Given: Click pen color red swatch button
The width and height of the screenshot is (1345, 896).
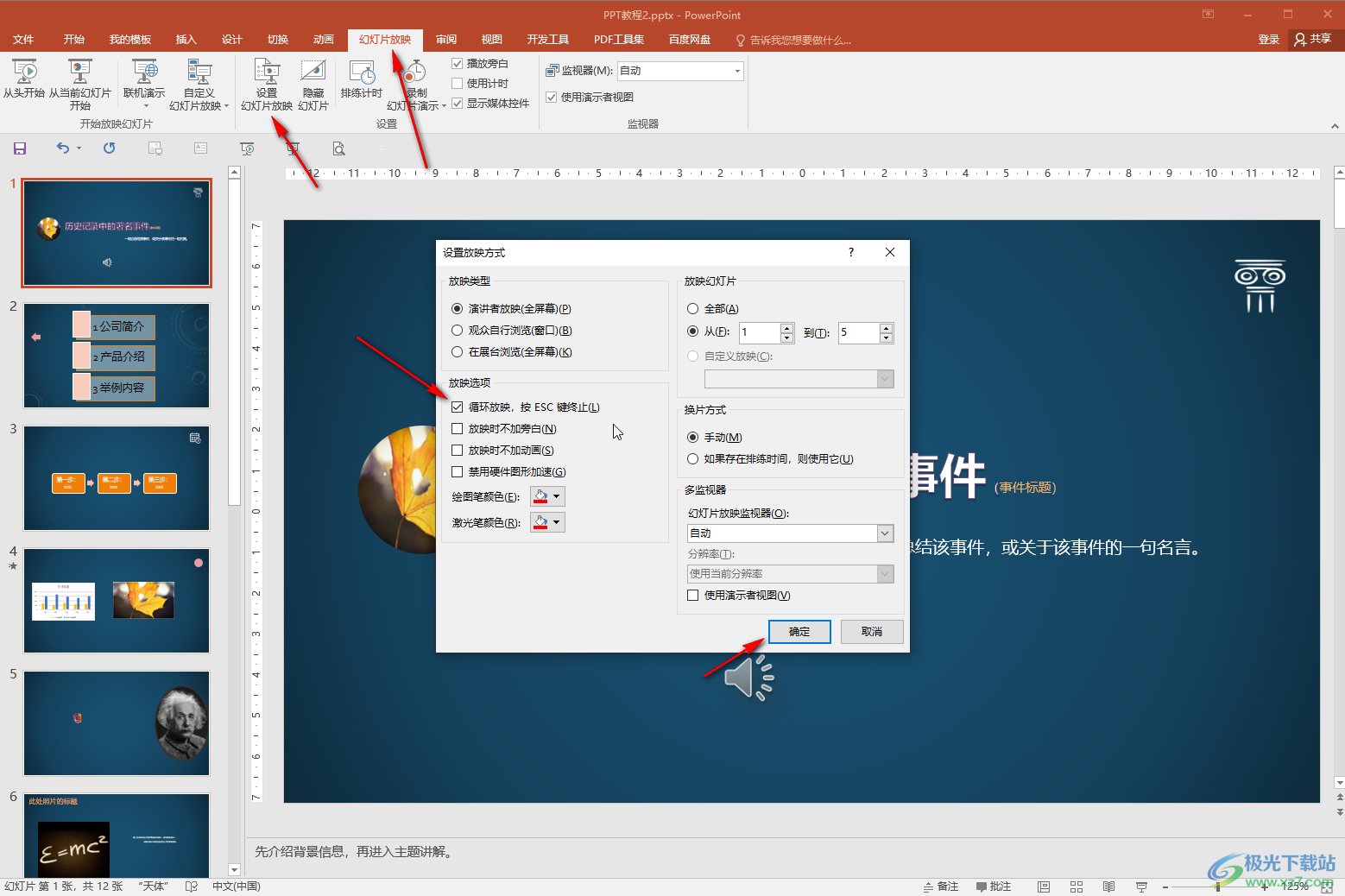Looking at the screenshot, I should point(540,496).
